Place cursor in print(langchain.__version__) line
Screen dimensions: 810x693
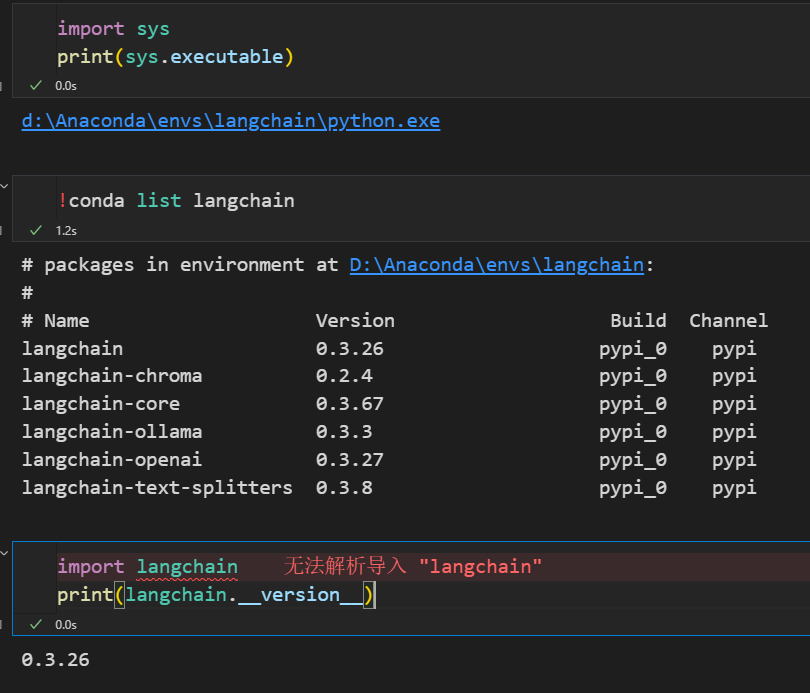(x=216, y=595)
